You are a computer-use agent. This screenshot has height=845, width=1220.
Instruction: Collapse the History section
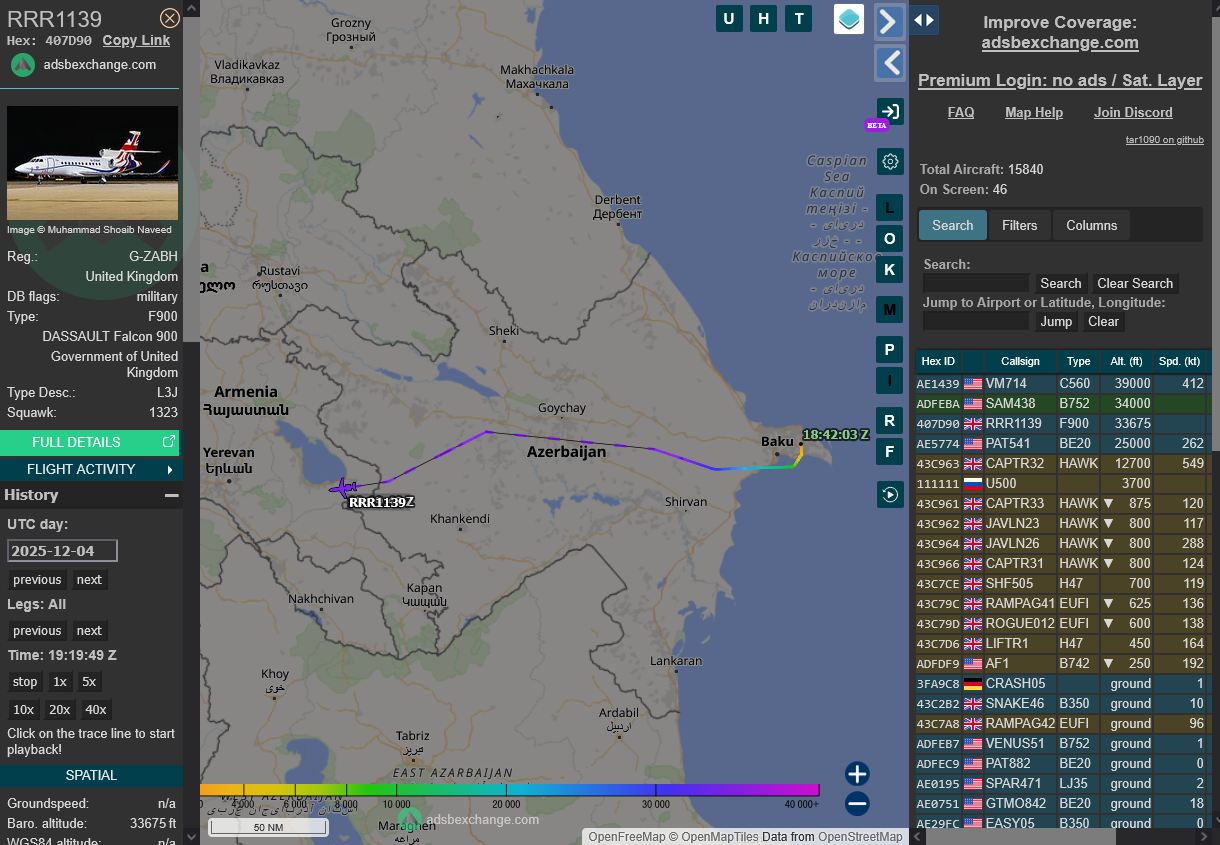point(172,495)
